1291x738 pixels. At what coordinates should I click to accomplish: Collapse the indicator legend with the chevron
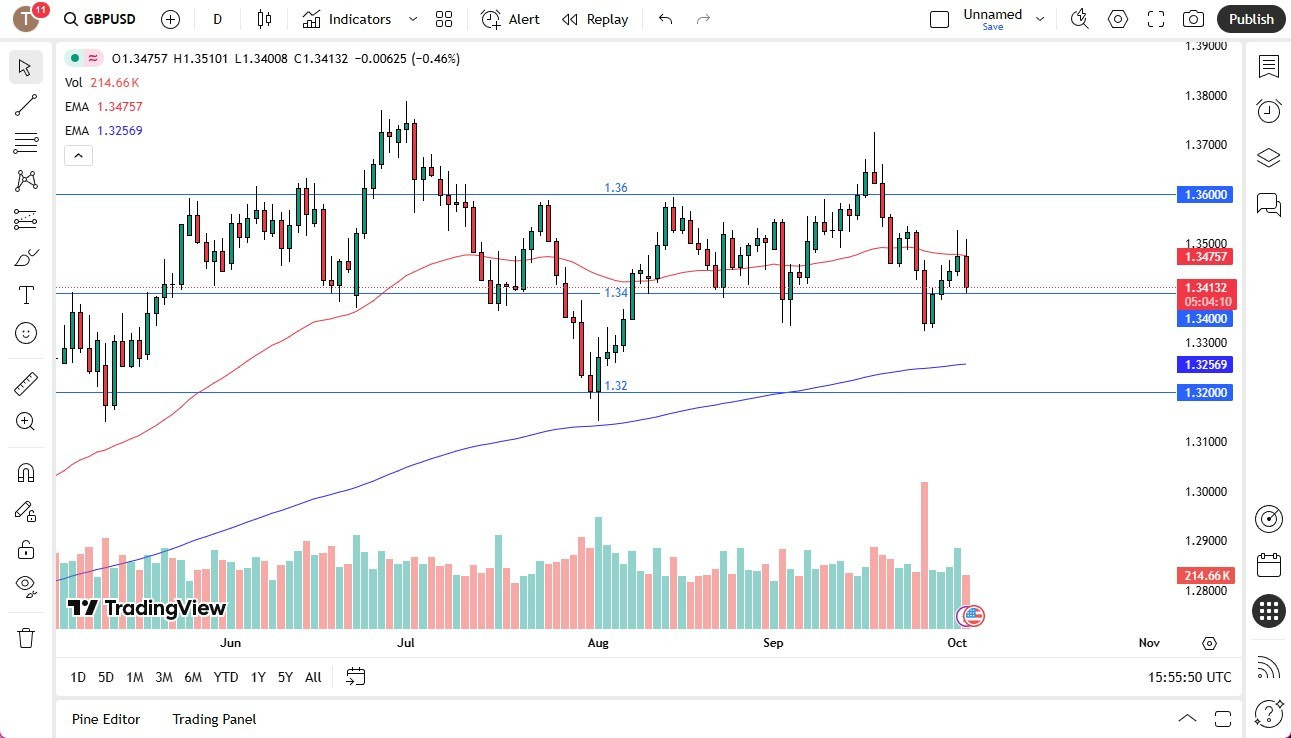click(x=78, y=155)
